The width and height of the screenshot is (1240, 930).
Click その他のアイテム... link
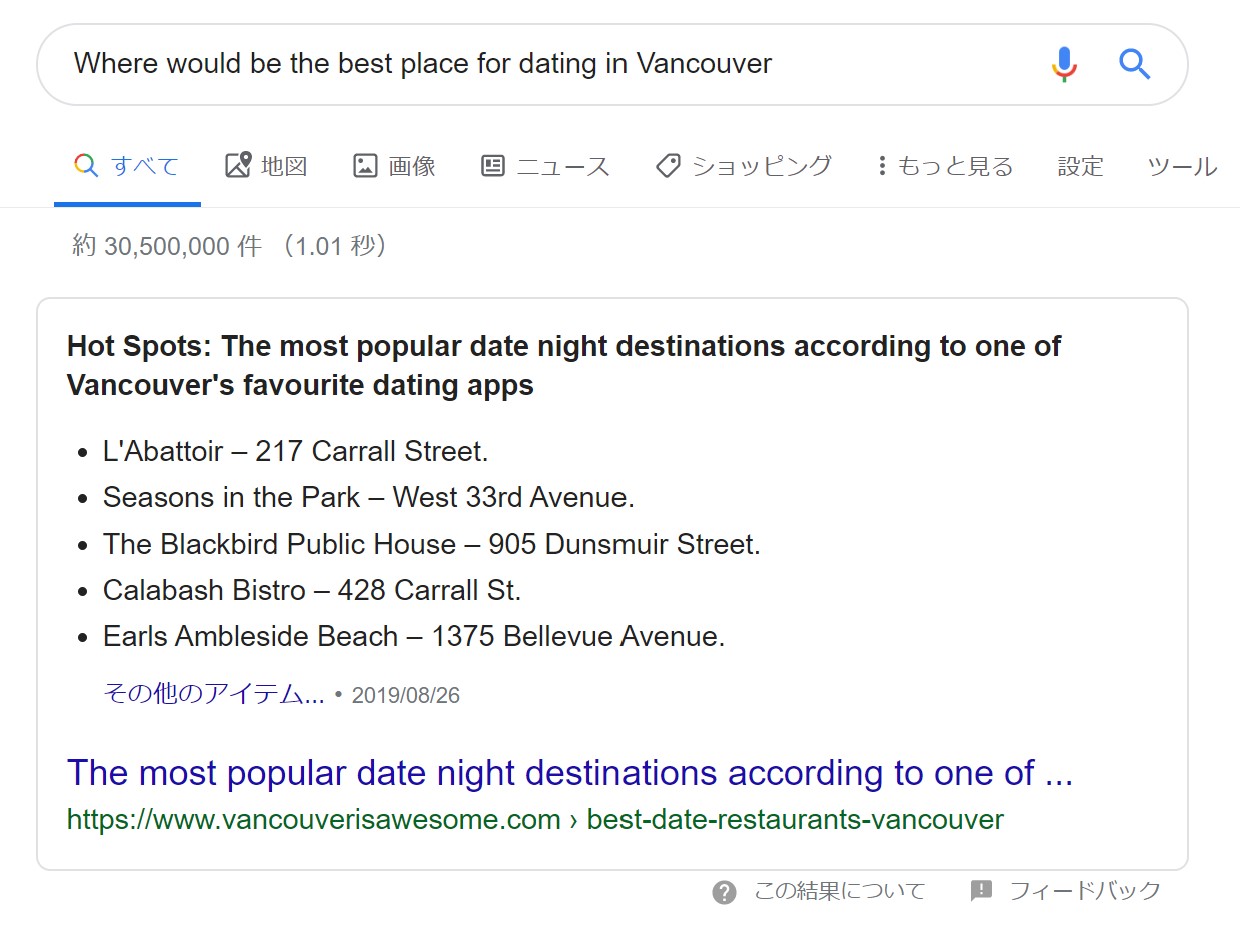pos(213,694)
